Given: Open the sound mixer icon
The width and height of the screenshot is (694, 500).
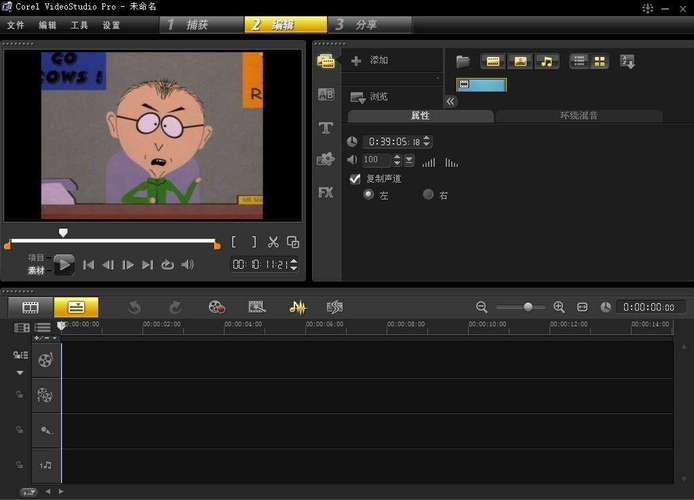Looking at the screenshot, I should click(297, 307).
